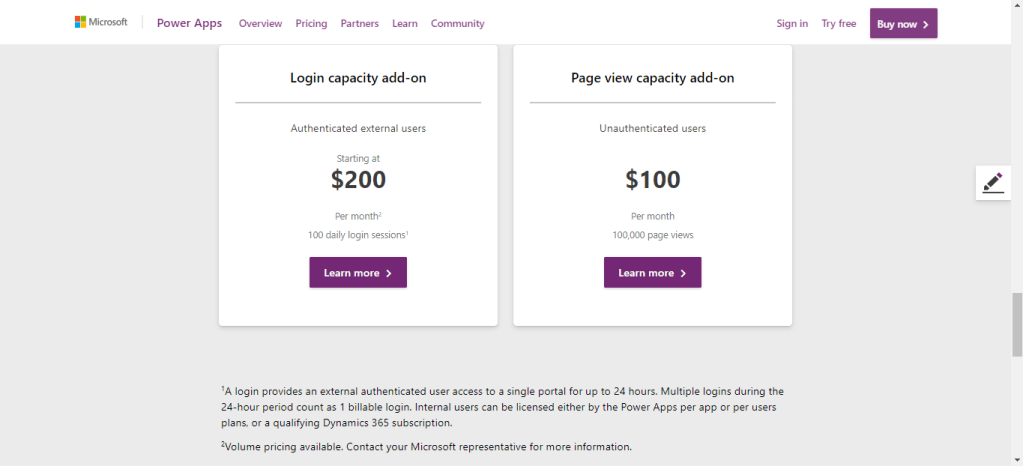
Task: Click the Login capacity add-on heading
Action: pos(358,78)
